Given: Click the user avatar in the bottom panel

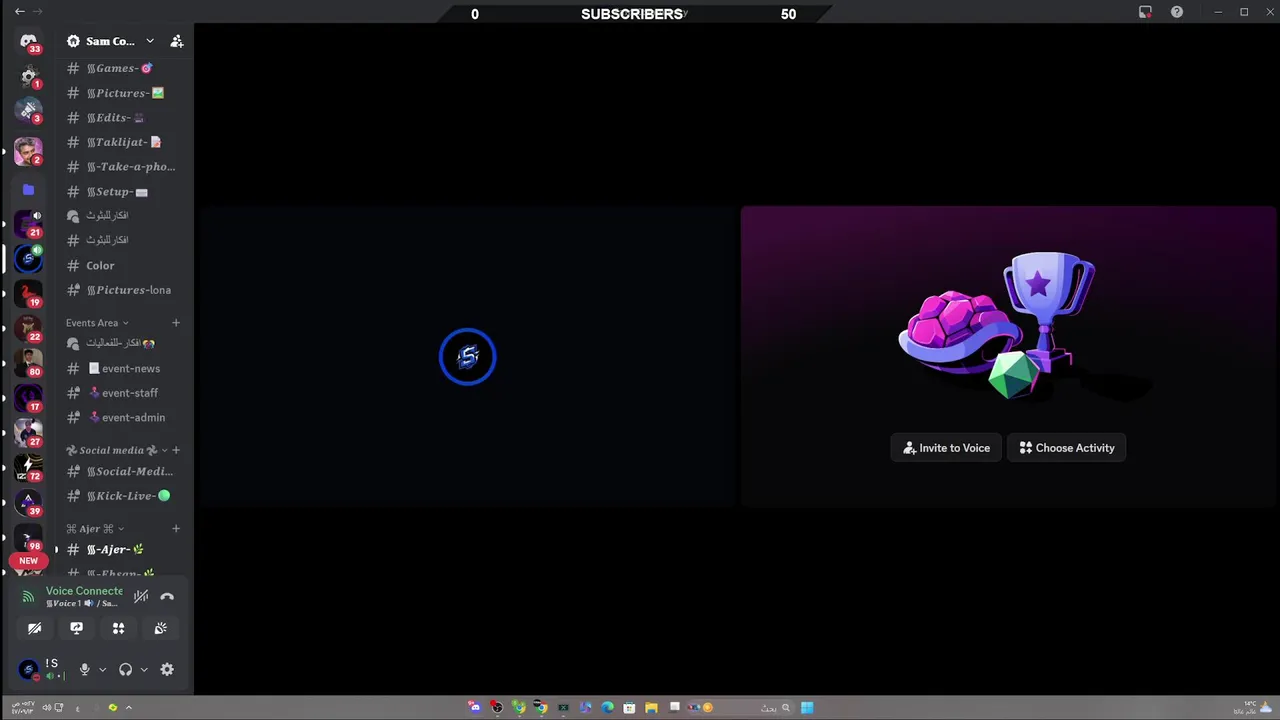Looking at the screenshot, I should coord(28,669).
